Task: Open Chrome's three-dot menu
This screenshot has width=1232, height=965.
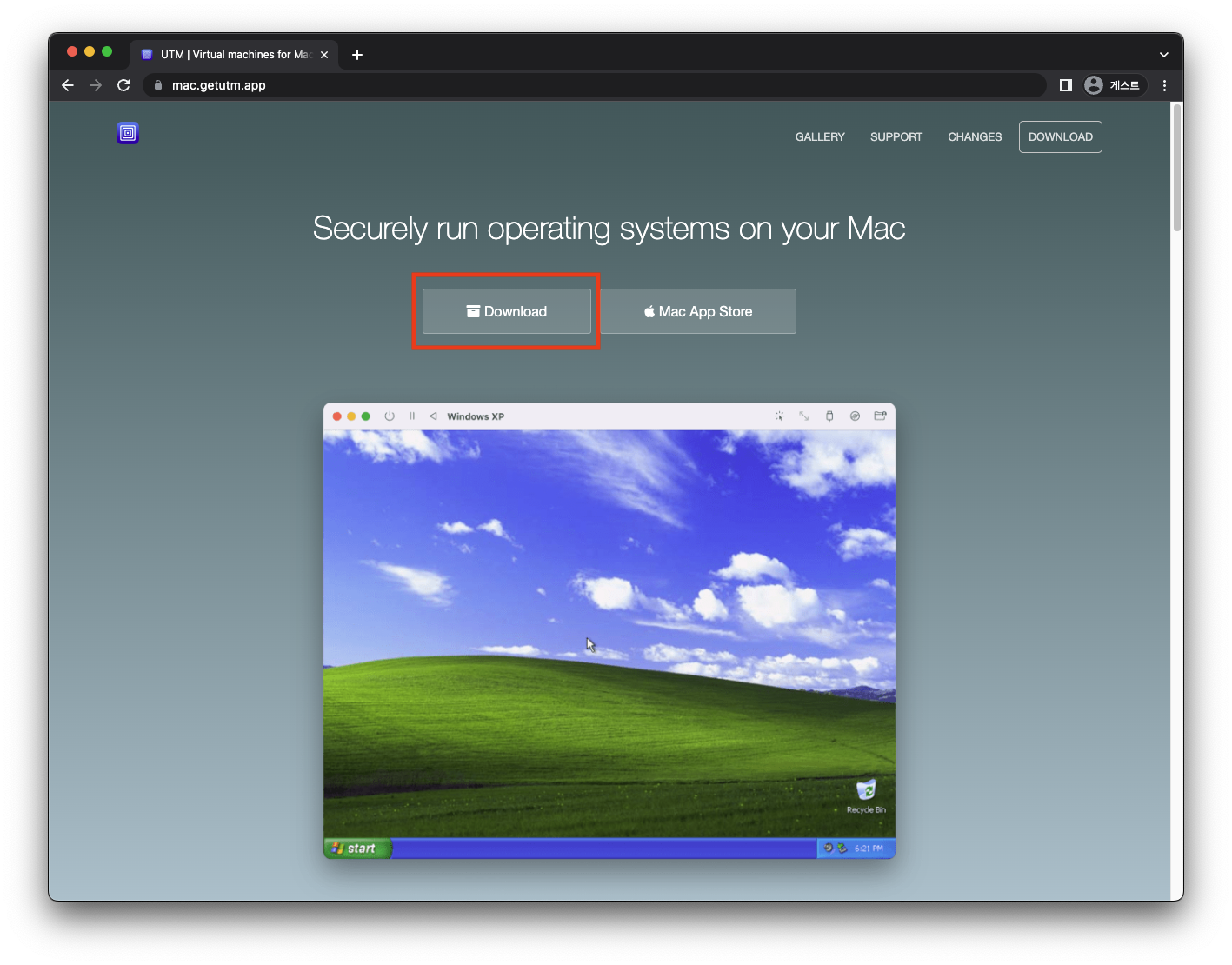Action: coord(1164,85)
